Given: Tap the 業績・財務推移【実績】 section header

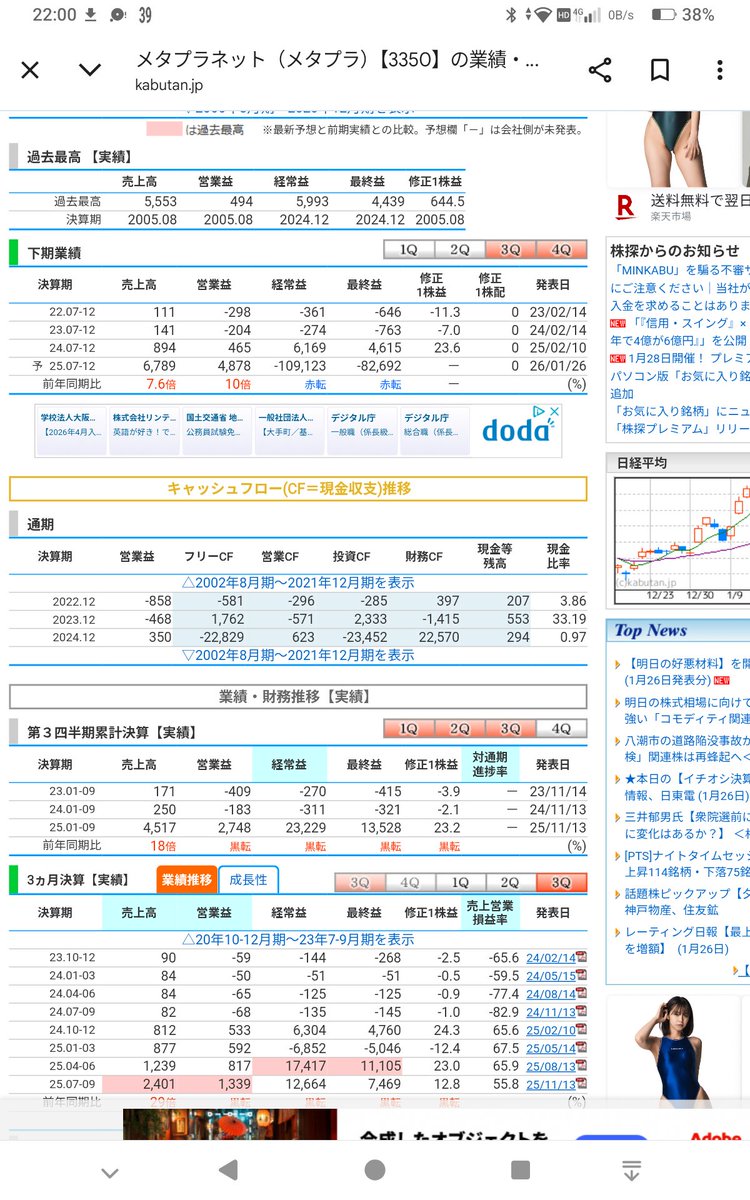Looking at the screenshot, I should click(298, 696).
